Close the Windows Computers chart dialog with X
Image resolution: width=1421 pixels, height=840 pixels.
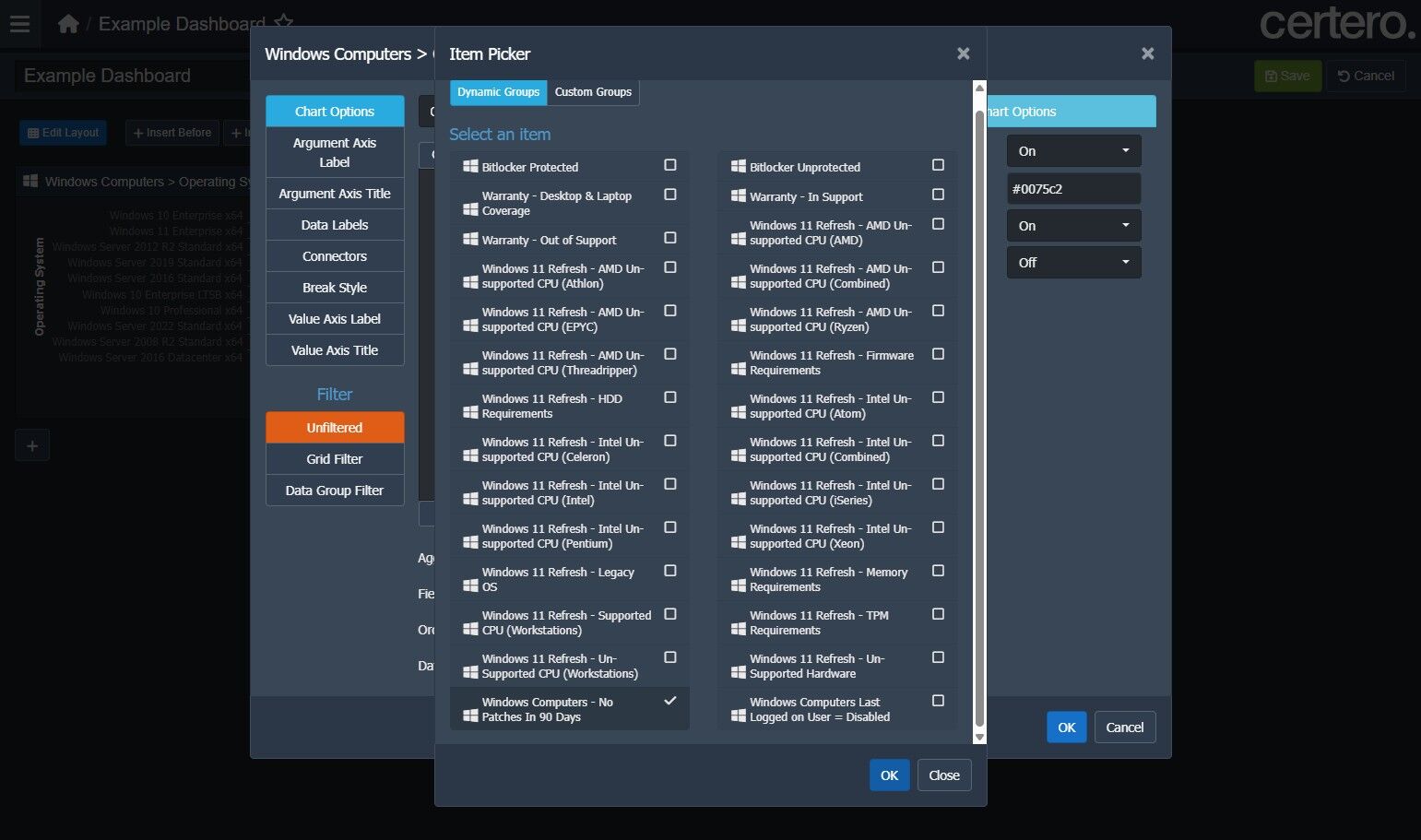pyautogui.click(x=1148, y=53)
